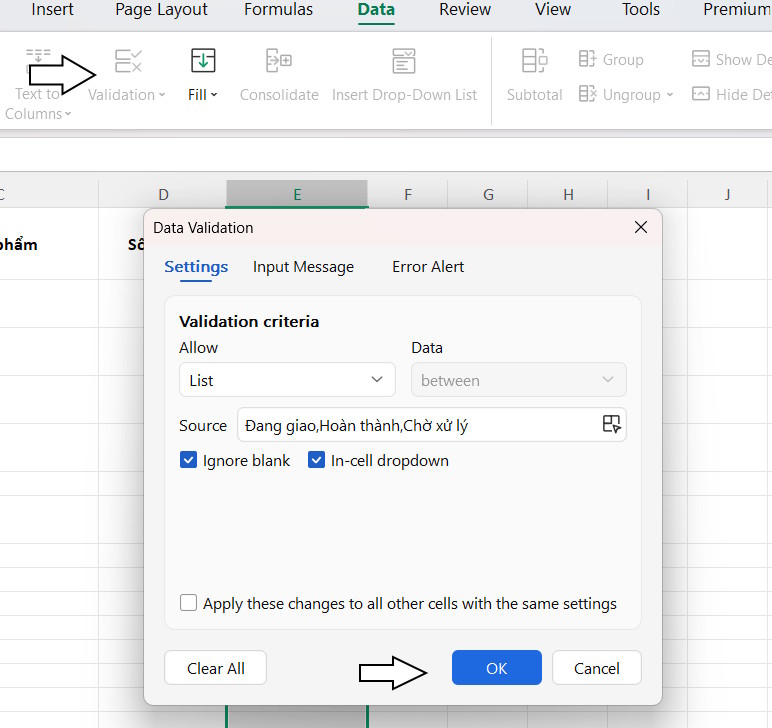This screenshot has width=772, height=728.
Task: Click the Group icon
Action: coord(587,59)
